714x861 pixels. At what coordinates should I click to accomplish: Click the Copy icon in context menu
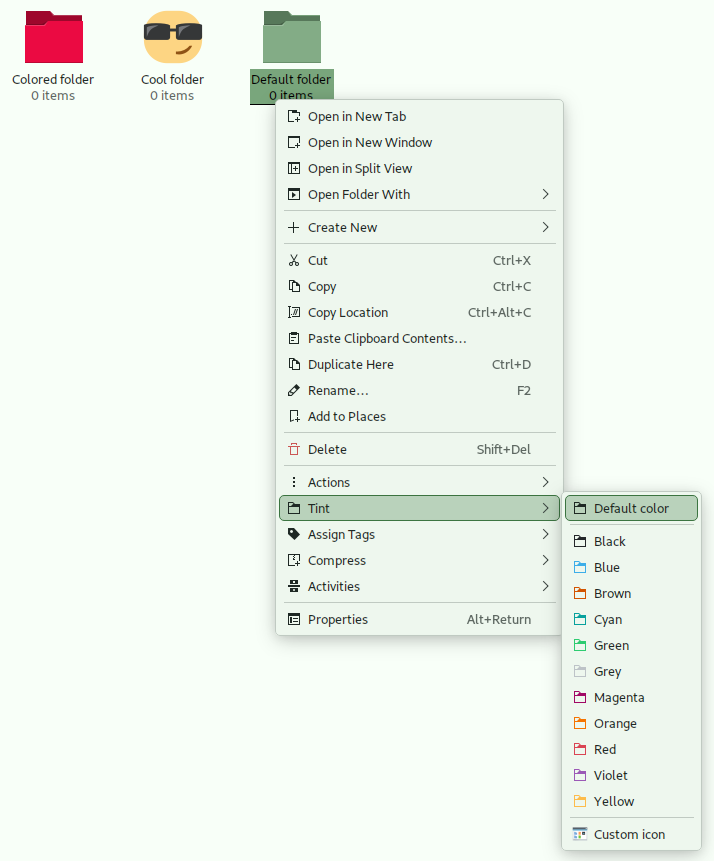(x=294, y=286)
